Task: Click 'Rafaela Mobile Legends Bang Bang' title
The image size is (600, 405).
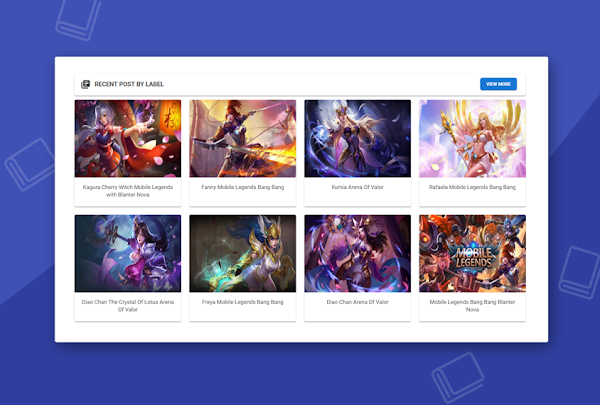Action: [472, 187]
